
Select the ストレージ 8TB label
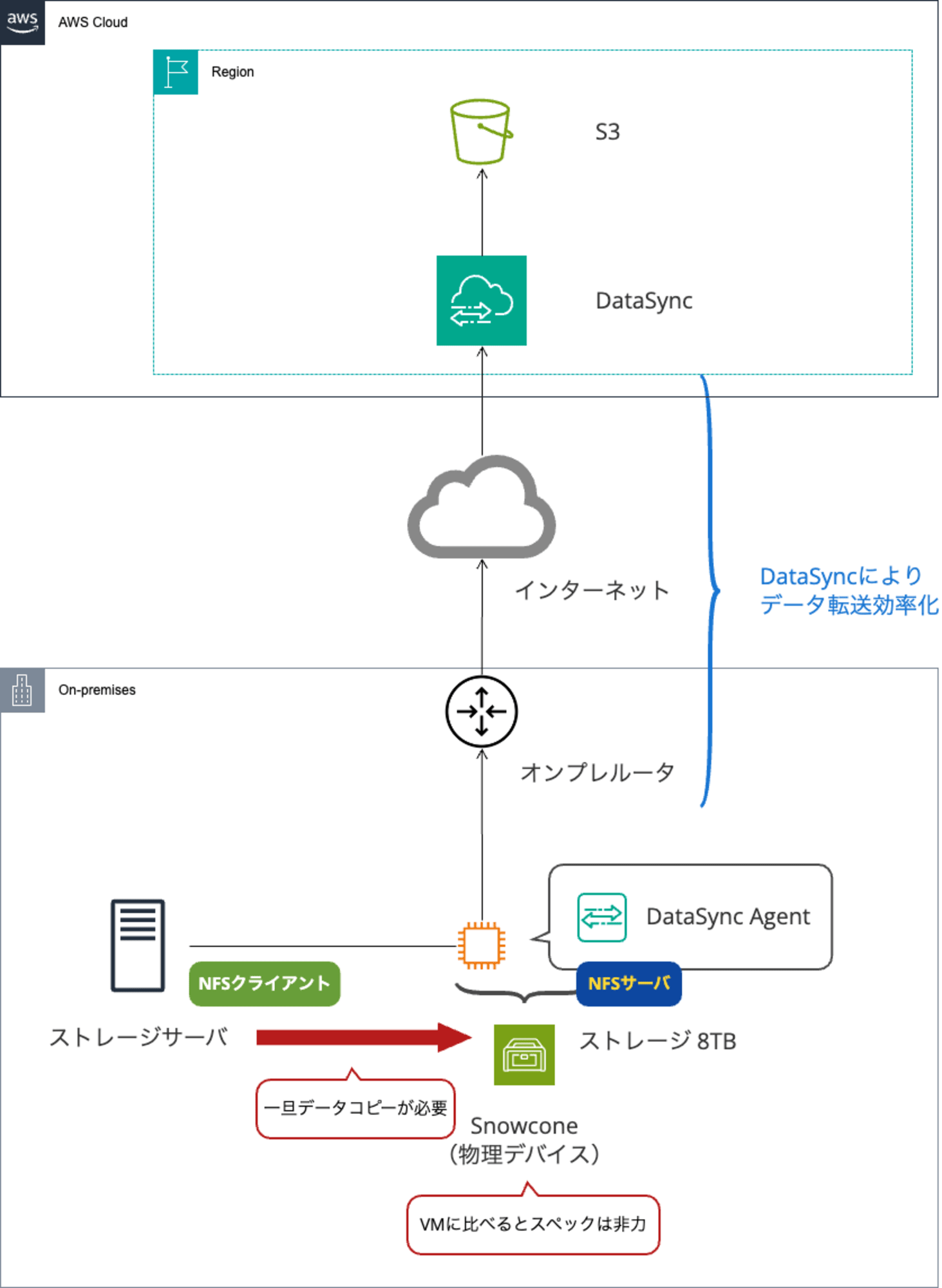coord(658,1041)
